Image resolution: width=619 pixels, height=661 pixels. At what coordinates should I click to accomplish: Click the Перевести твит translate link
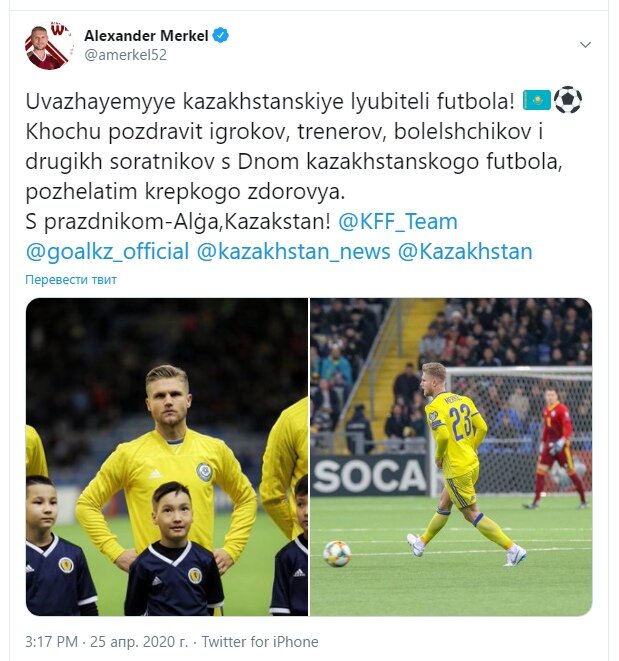pyautogui.click(x=71, y=279)
